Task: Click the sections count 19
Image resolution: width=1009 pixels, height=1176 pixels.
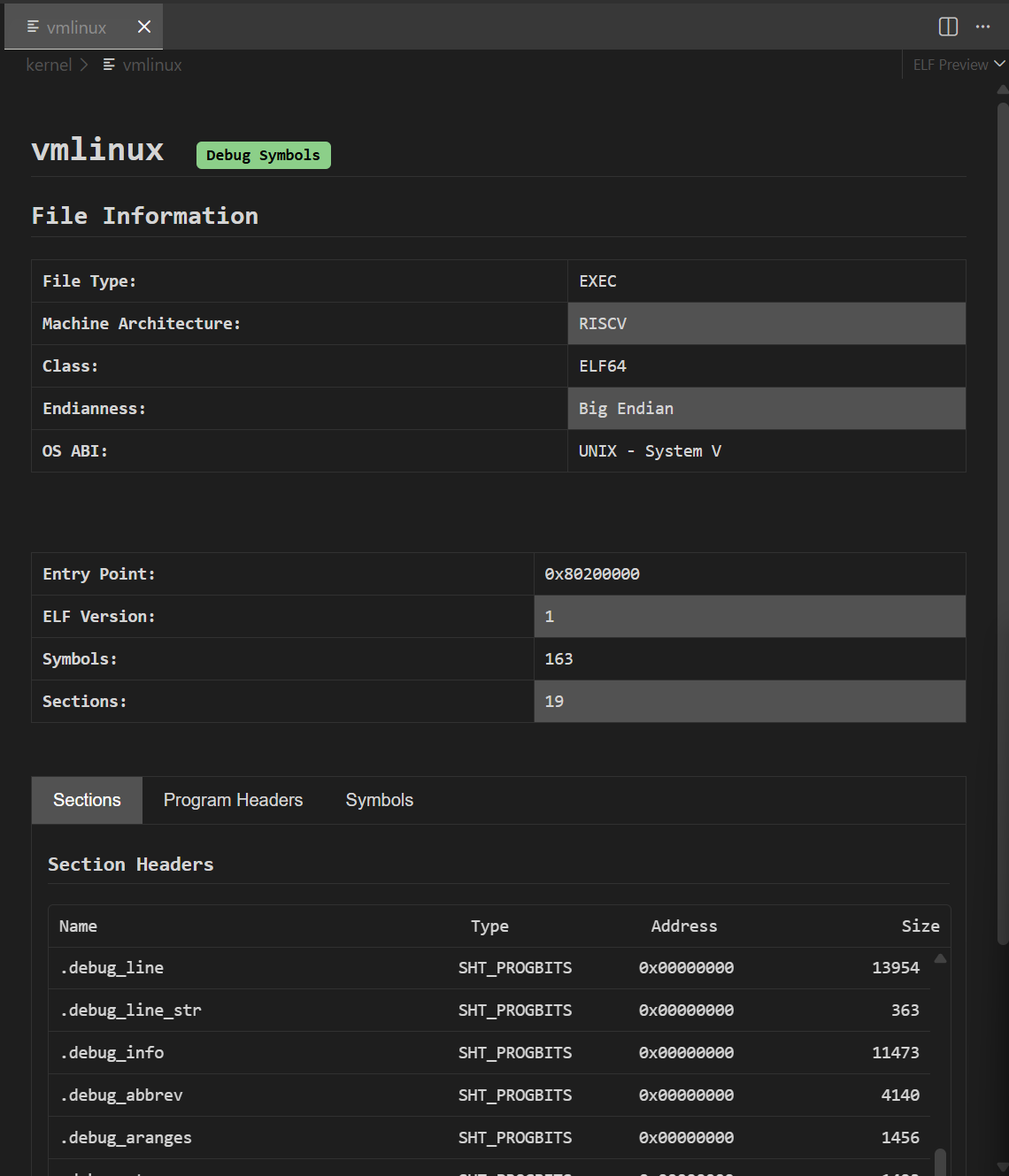Action: pyautogui.click(x=554, y=702)
